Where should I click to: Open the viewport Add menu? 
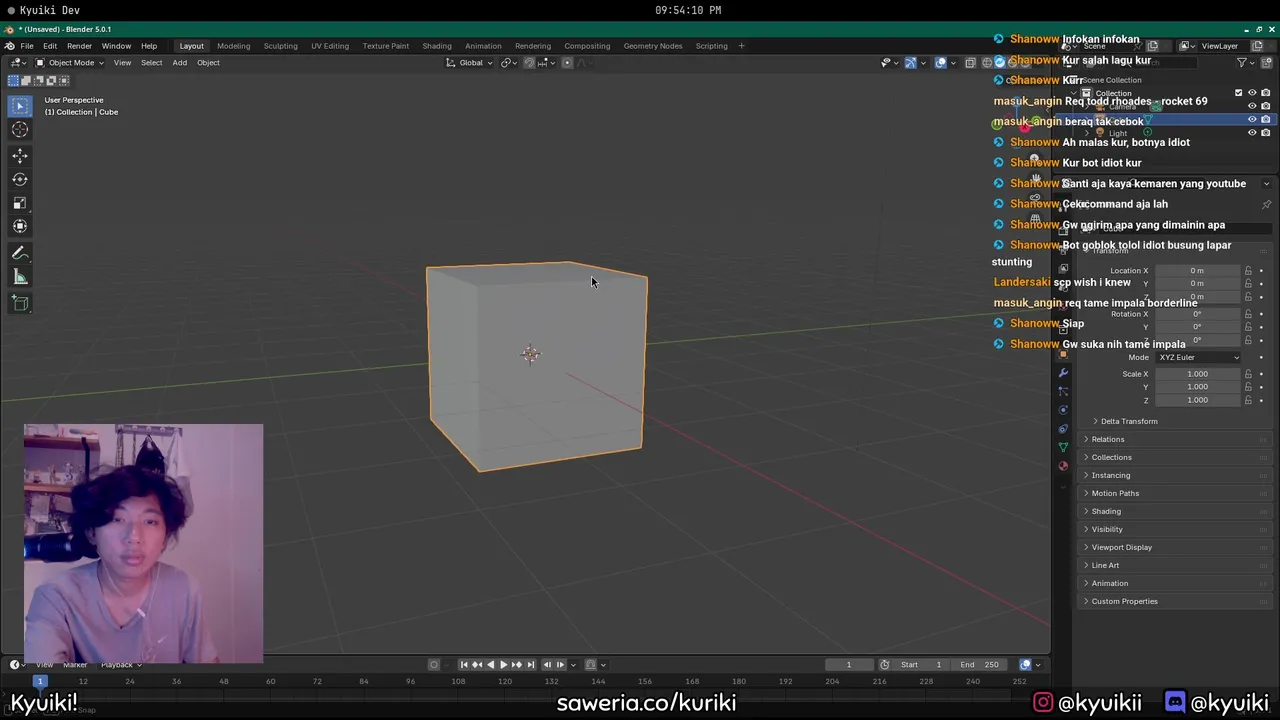point(179,62)
